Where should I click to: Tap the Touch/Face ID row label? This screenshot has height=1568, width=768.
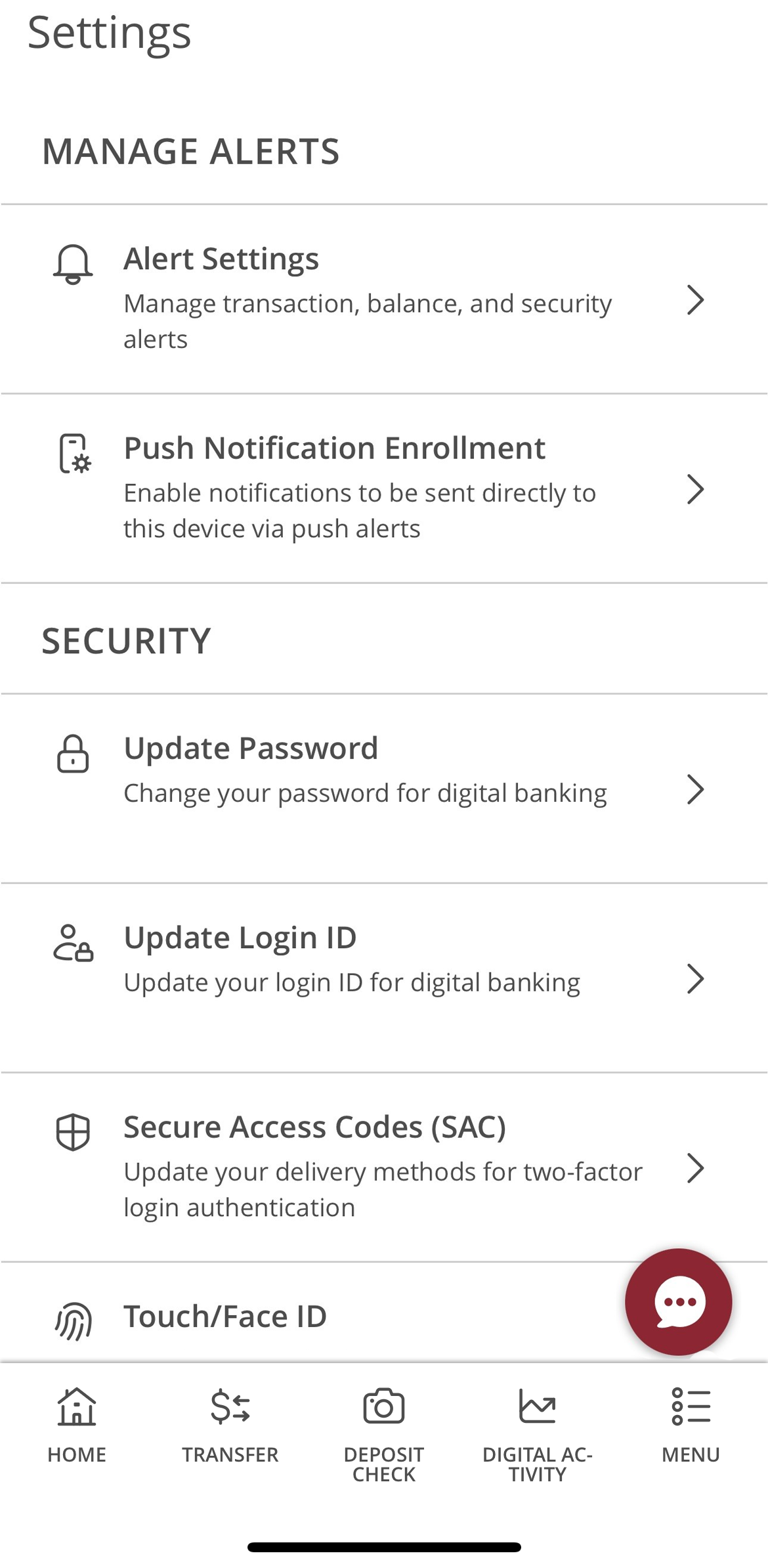click(x=225, y=1317)
